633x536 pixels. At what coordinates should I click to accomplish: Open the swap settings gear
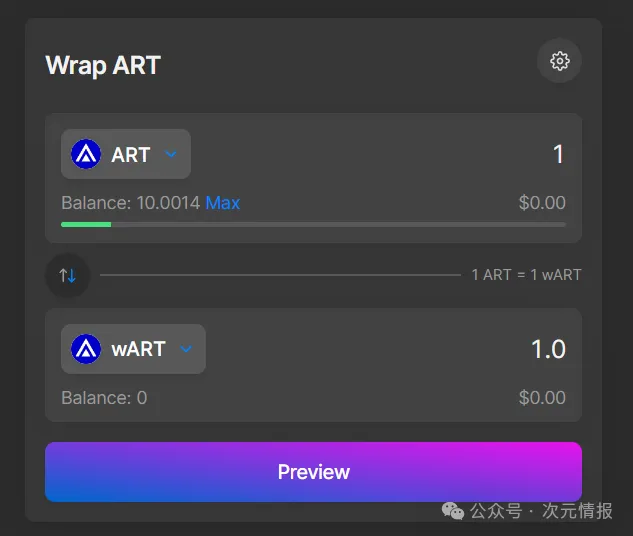click(559, 61)
